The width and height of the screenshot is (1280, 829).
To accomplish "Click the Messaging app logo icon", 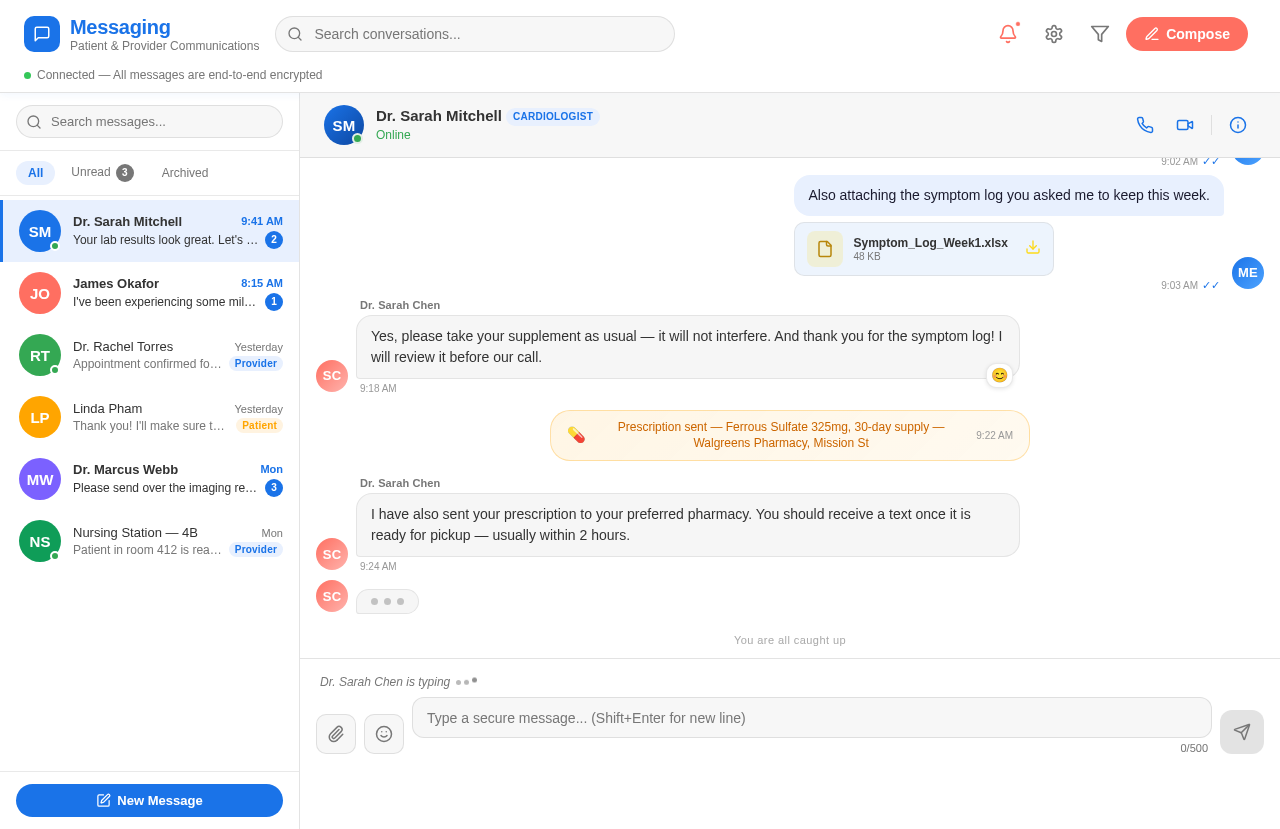I will point(42,34).
